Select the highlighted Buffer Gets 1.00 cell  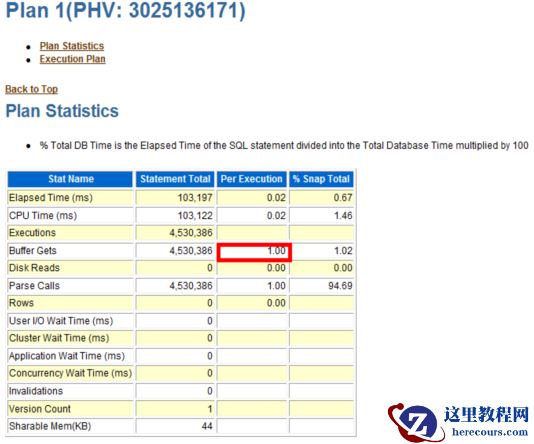click(x=254, y=252)
